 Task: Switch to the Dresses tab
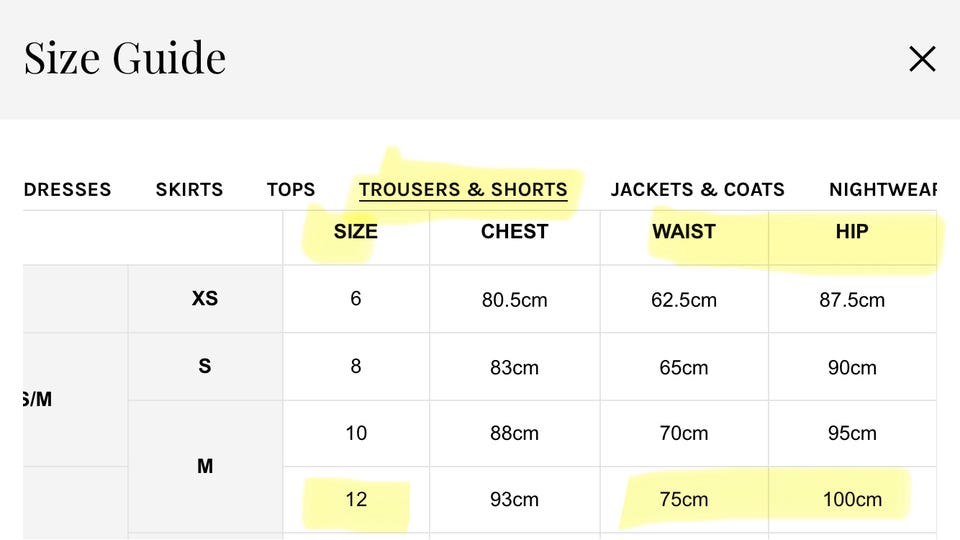67,189
